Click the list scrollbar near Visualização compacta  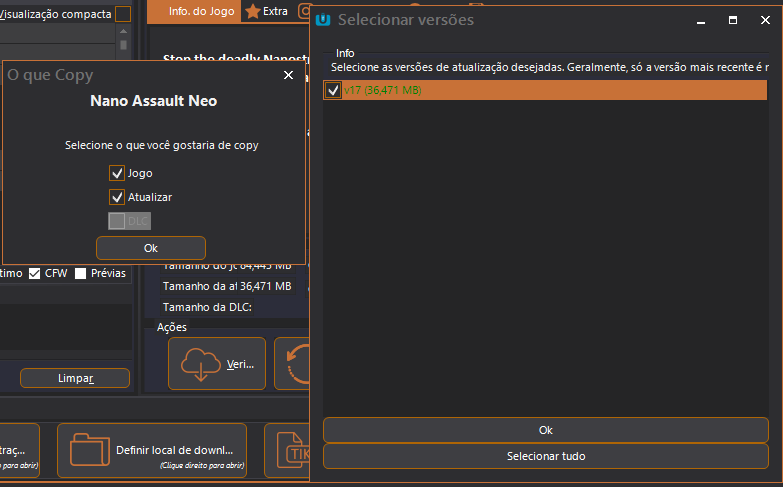tap(123, 43)
